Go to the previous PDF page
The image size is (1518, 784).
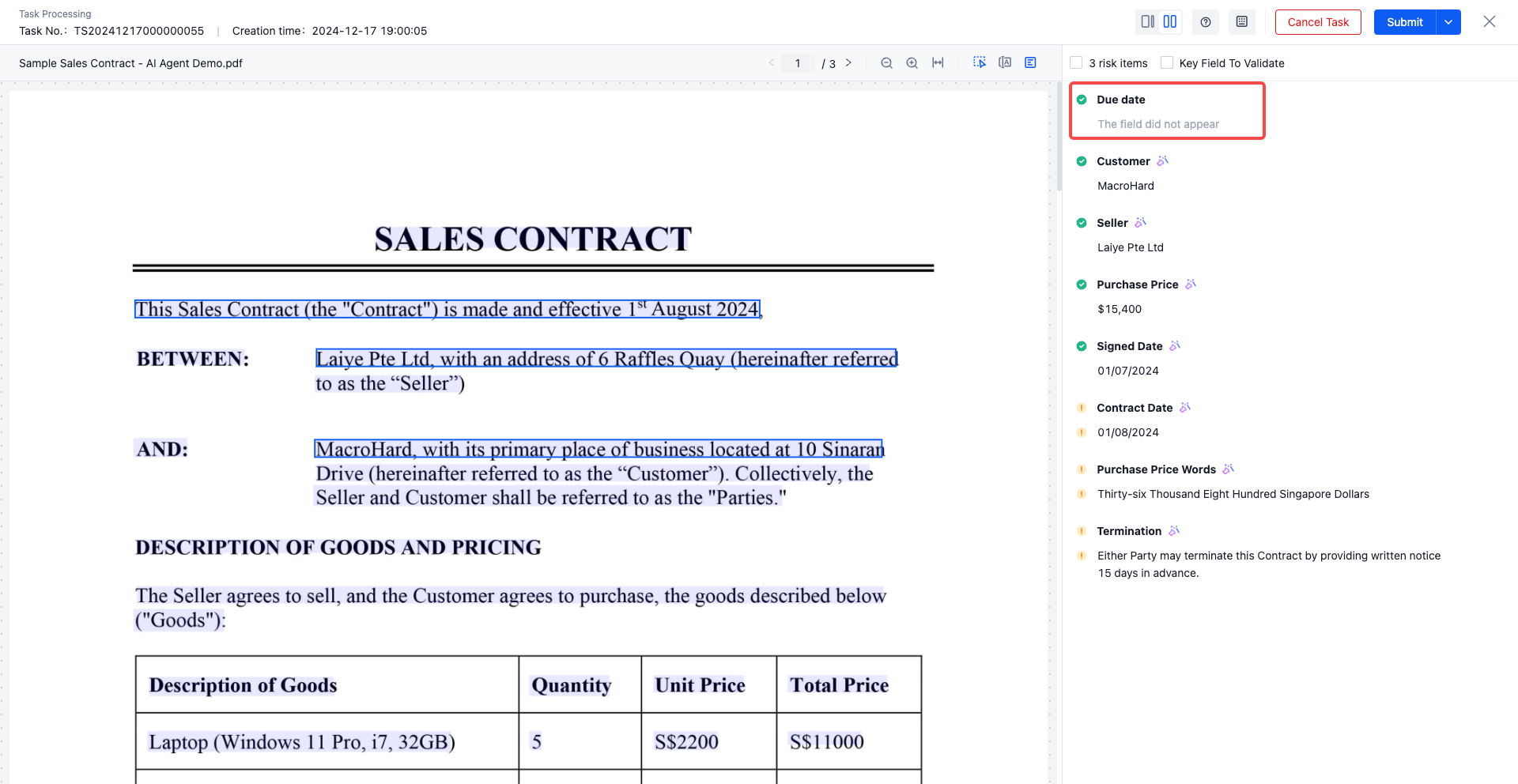[772, 62]
